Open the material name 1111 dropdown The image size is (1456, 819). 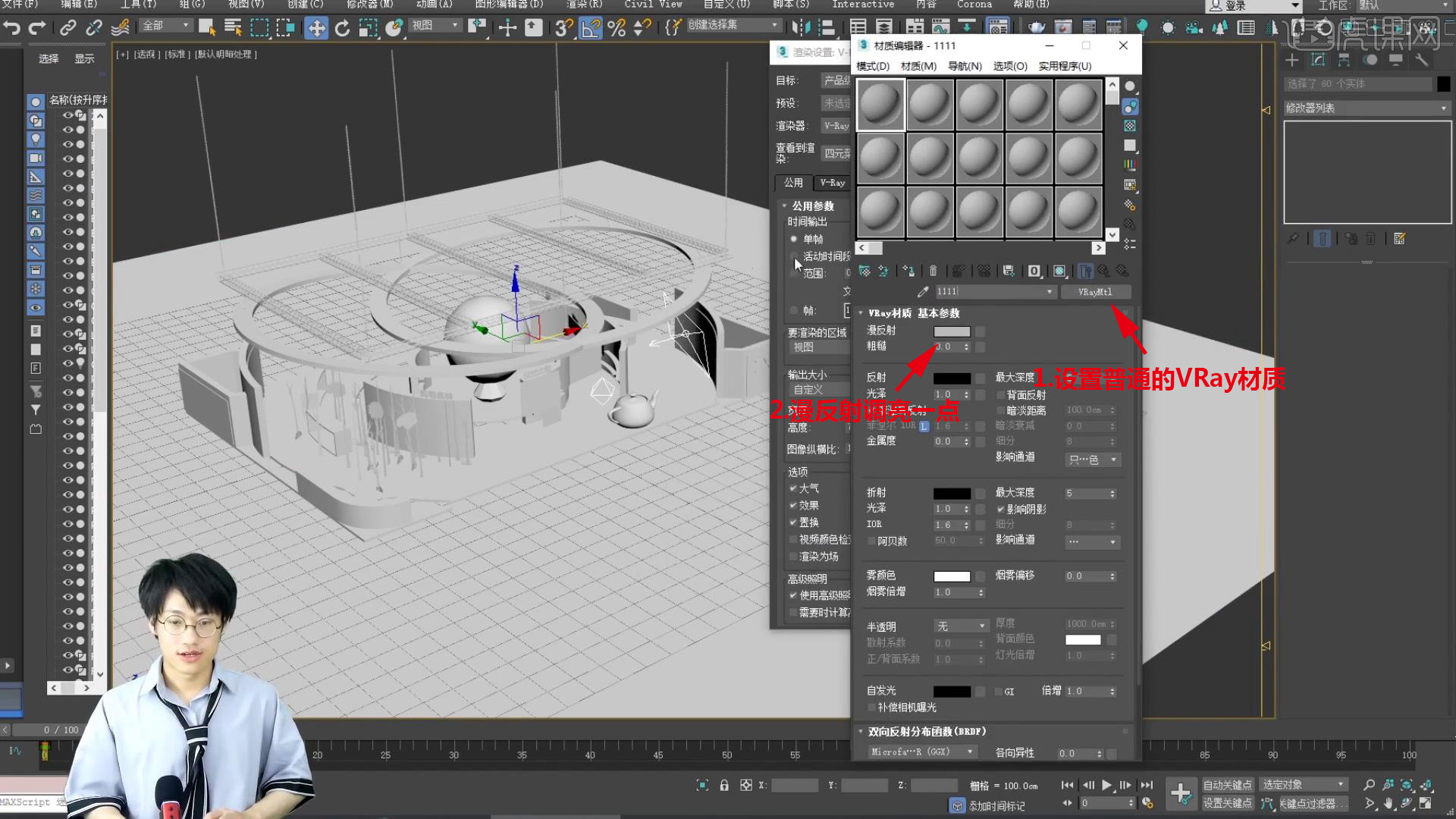[x=1050, y=292]
